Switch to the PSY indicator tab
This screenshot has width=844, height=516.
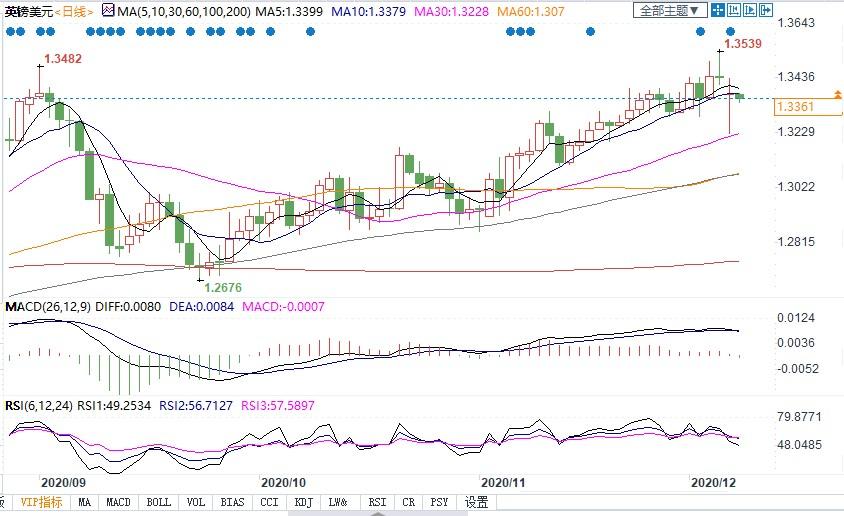click(x=439, y=502)
